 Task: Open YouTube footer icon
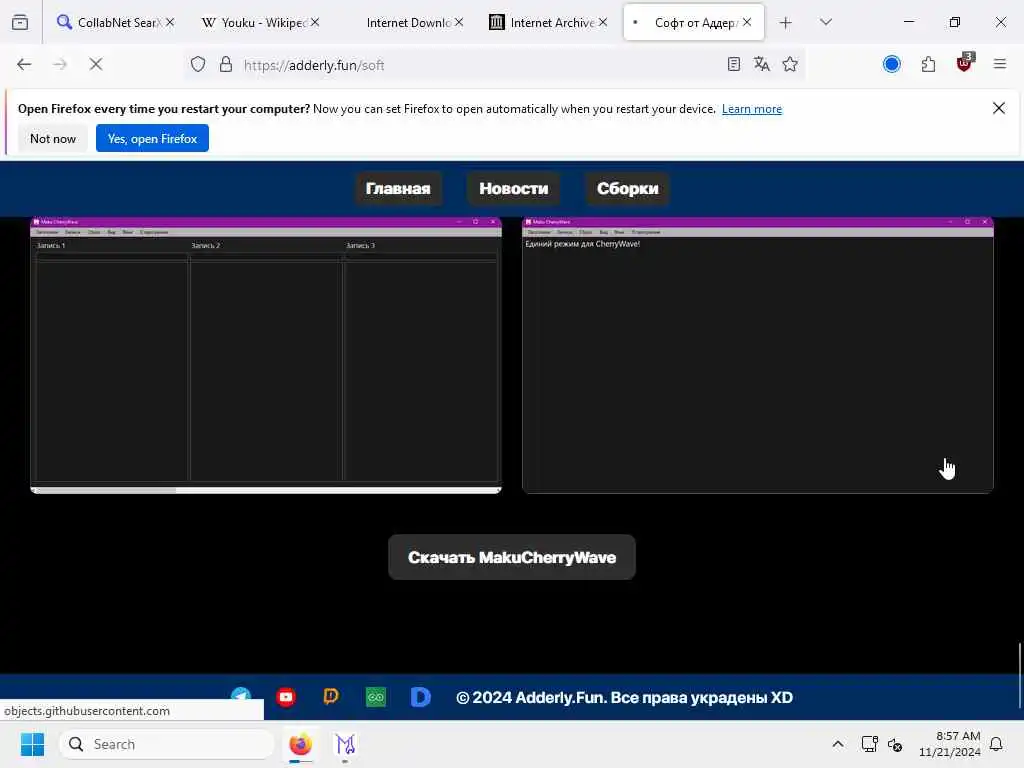click(285, 697)
